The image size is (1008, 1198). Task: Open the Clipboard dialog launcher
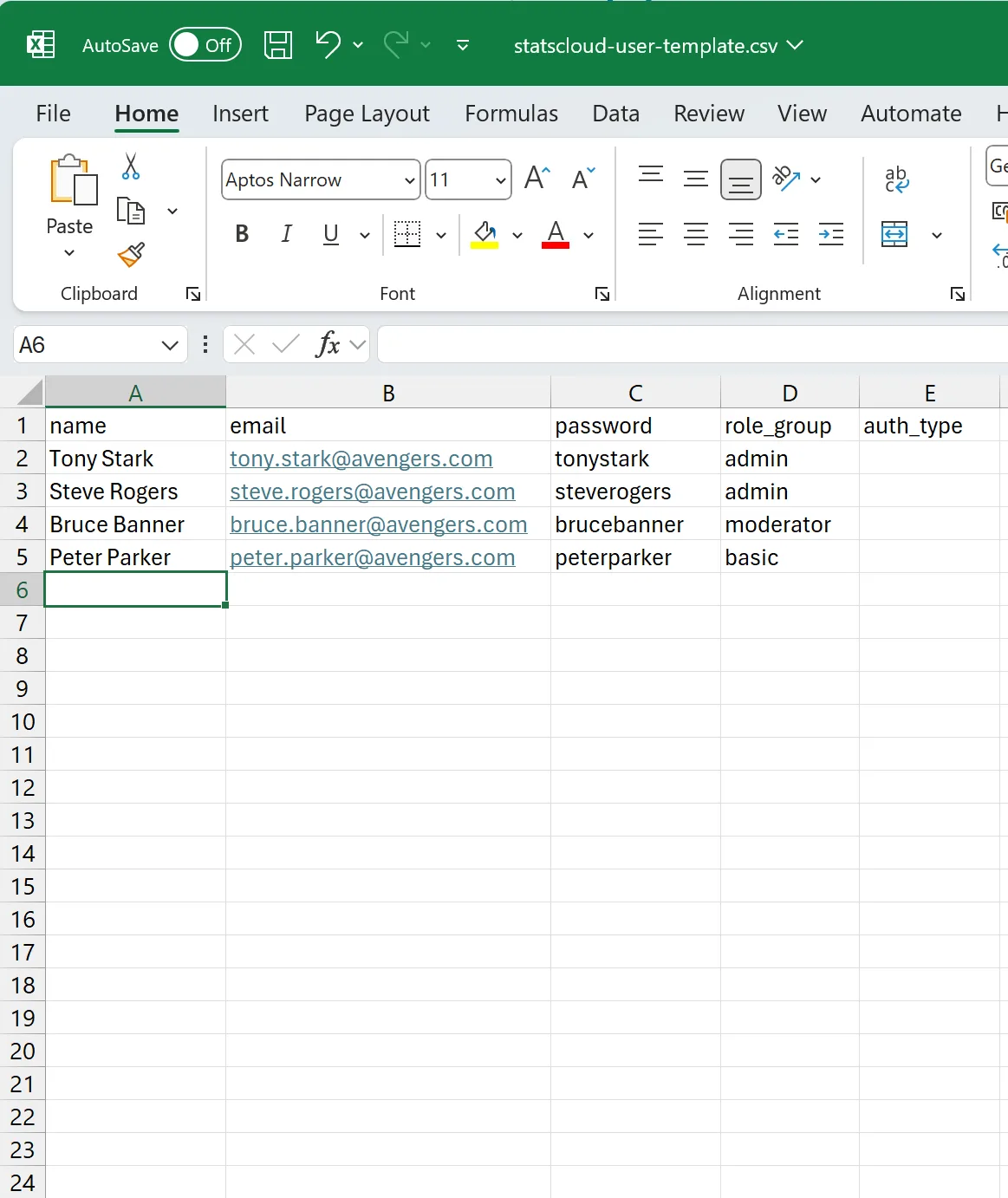click(193, 295)
